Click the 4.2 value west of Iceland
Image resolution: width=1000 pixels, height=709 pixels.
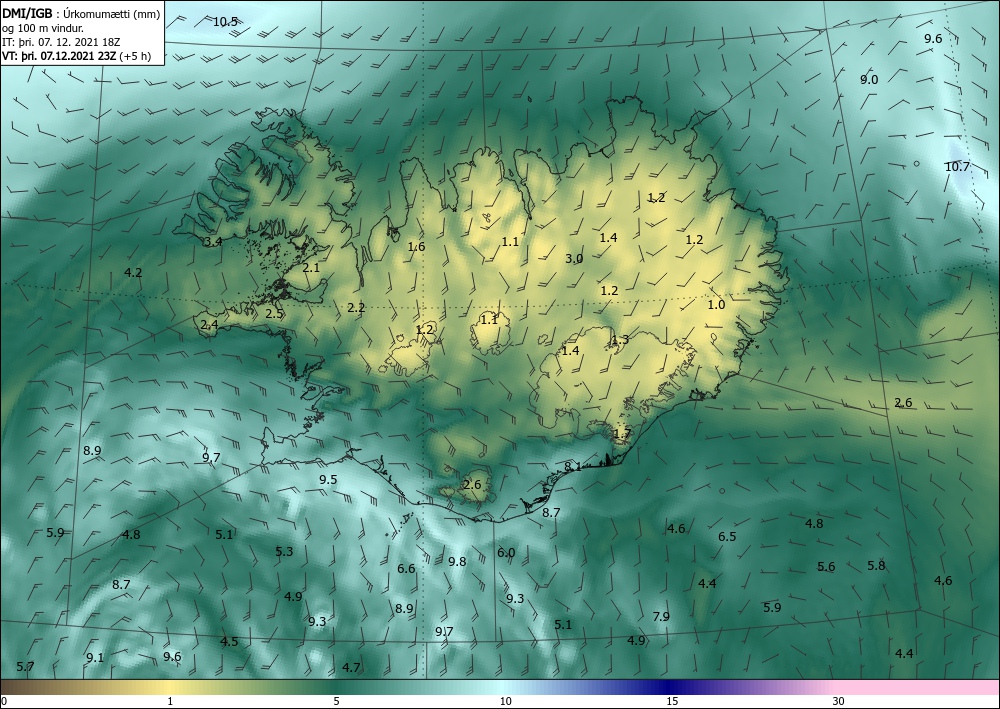click(x=133, y=273)
